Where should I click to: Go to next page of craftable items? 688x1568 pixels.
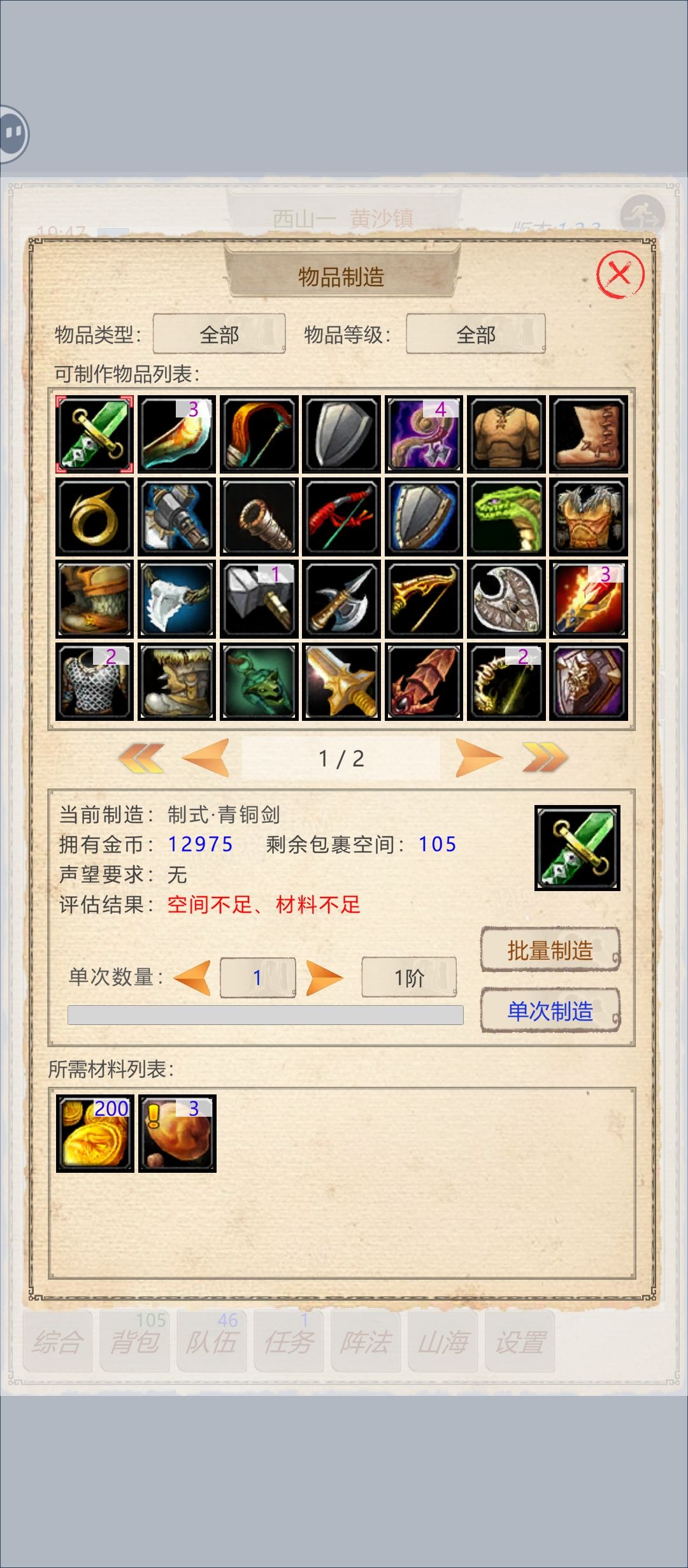[x=480, y=758]
